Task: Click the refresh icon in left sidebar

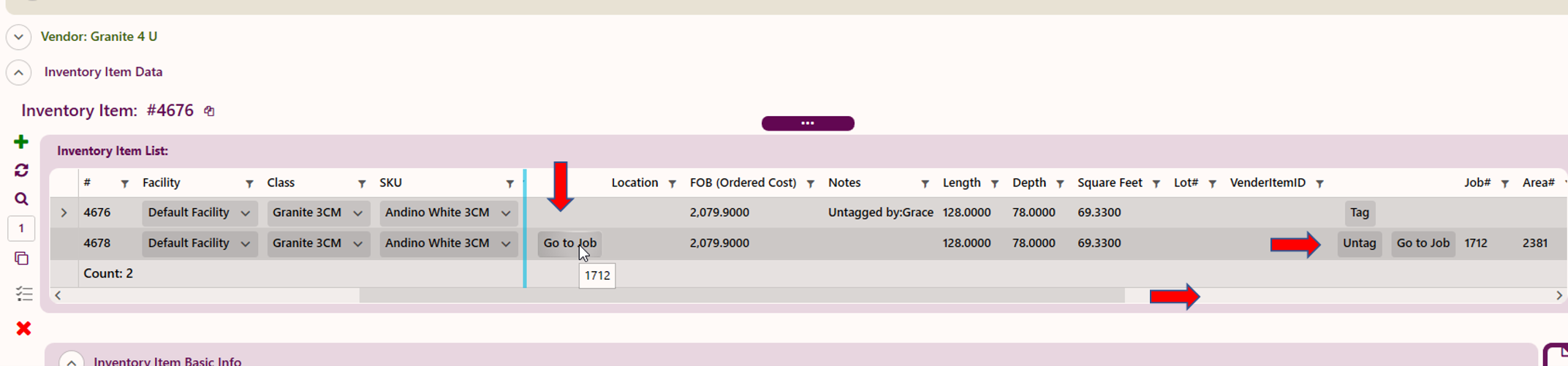Action: click(x=21, y=170)
